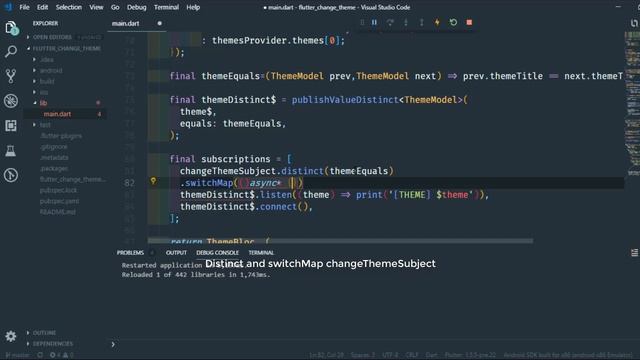Step into in the debug toolbar

pos(406,22)
